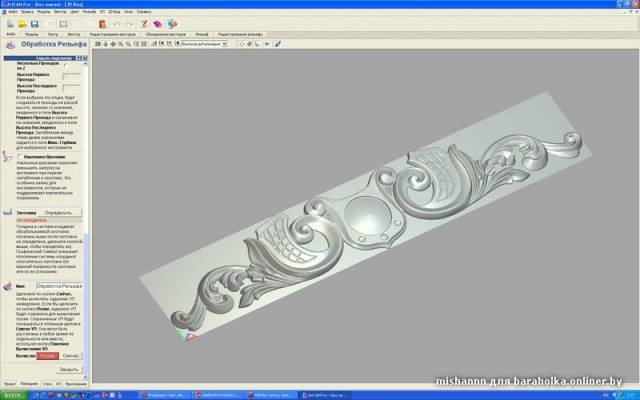
Task: Click the rotate view icon next to 2D
Action: click(106, 44)
